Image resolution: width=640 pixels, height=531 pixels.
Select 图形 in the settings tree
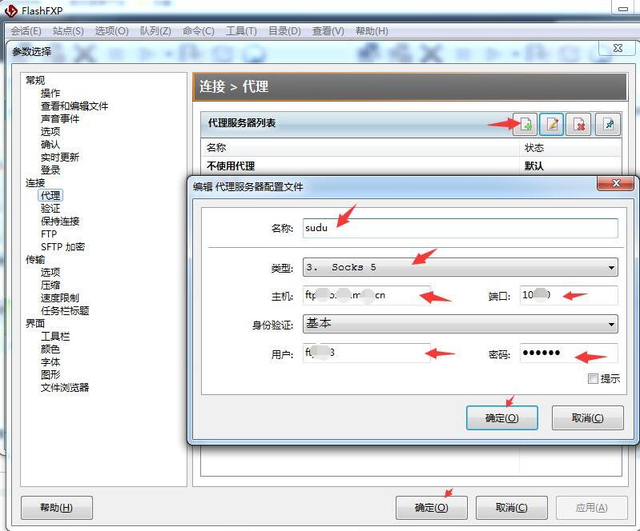click(50, 375)
